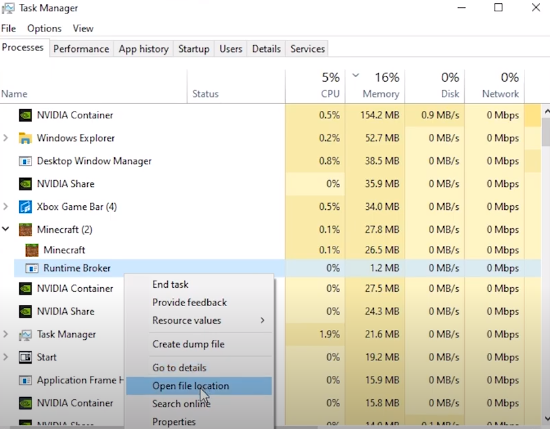Click the Application Frame Host icon

pos(25,380)
